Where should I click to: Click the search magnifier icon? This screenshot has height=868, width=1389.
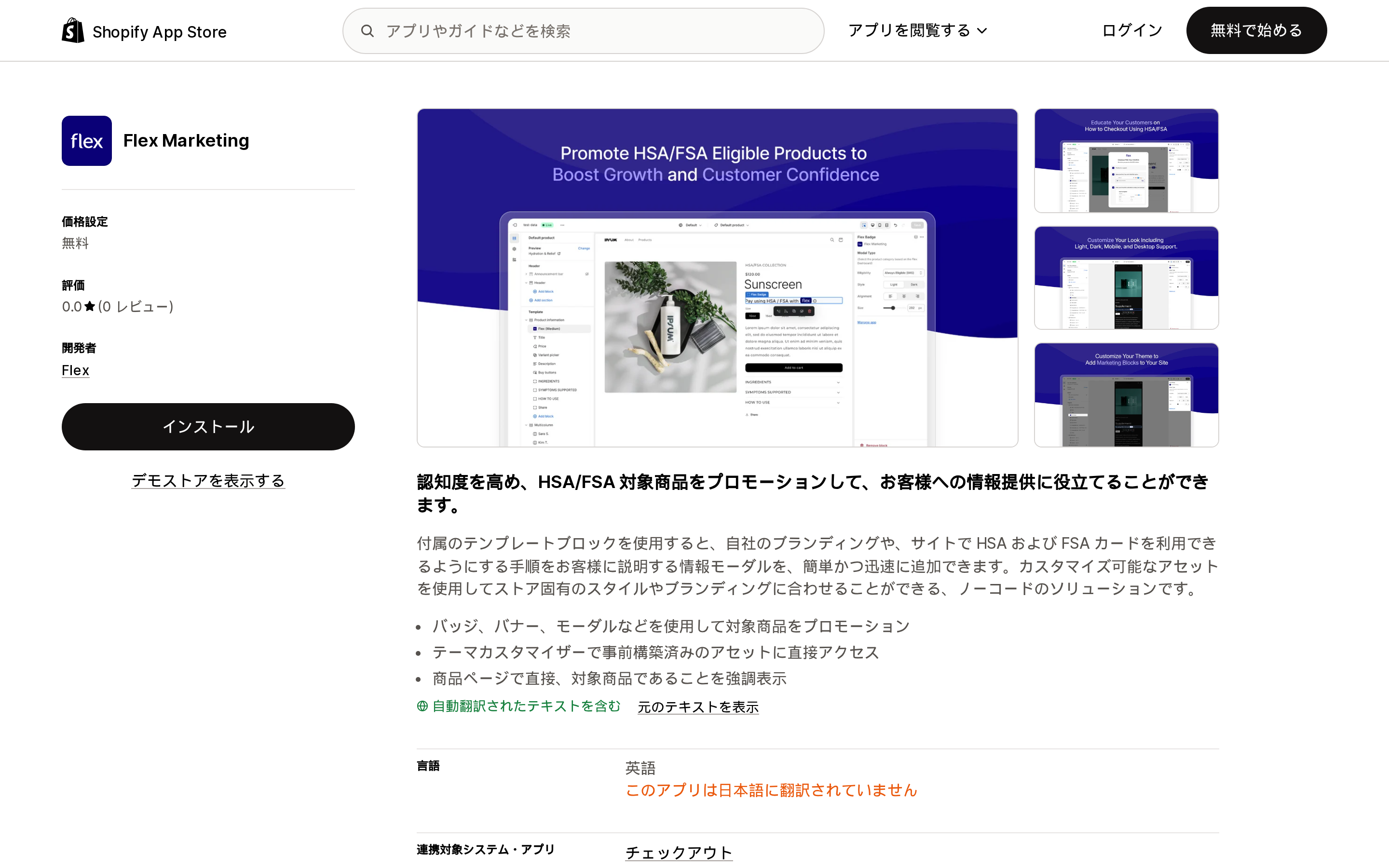point(368,31)
